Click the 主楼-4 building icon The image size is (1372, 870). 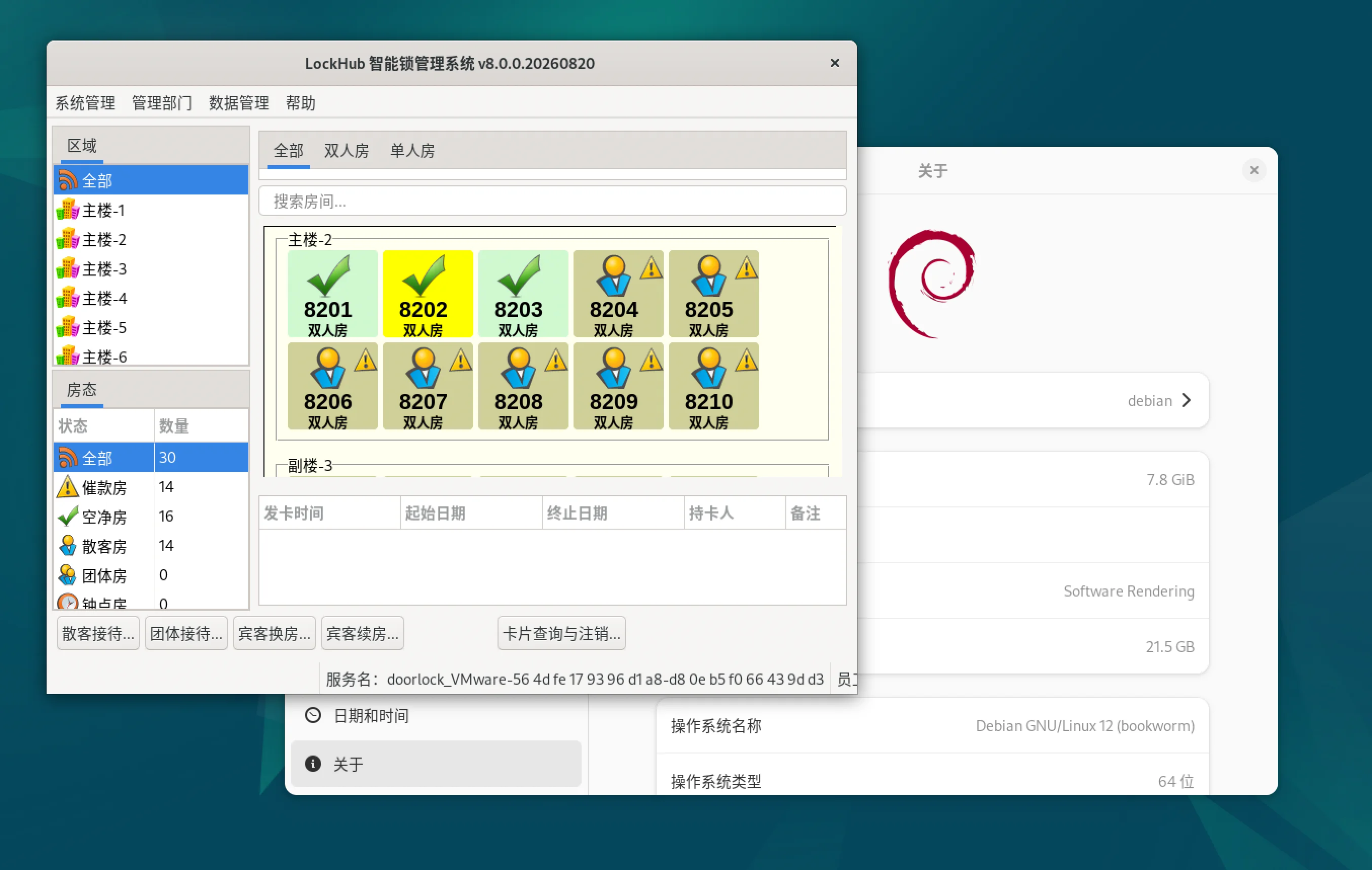(68, 298)
